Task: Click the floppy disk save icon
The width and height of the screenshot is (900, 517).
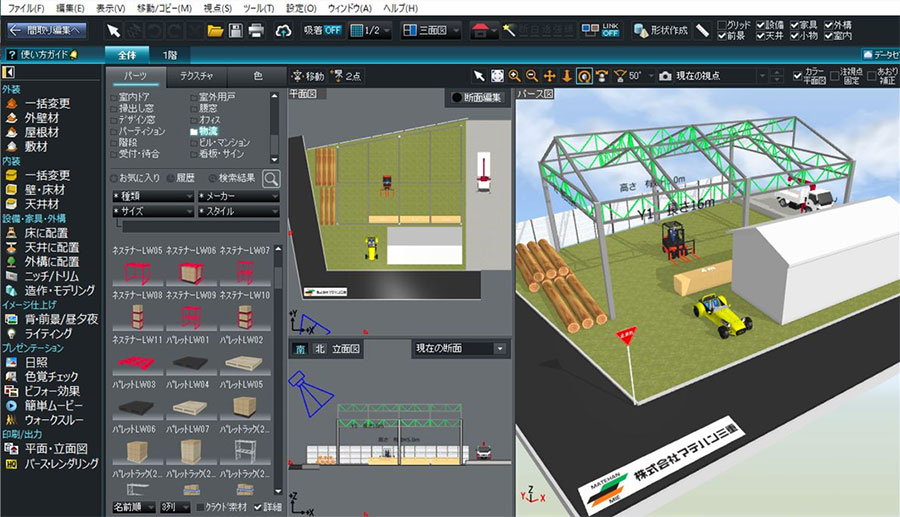Action: pyautogui.click(x=236, y=30)
